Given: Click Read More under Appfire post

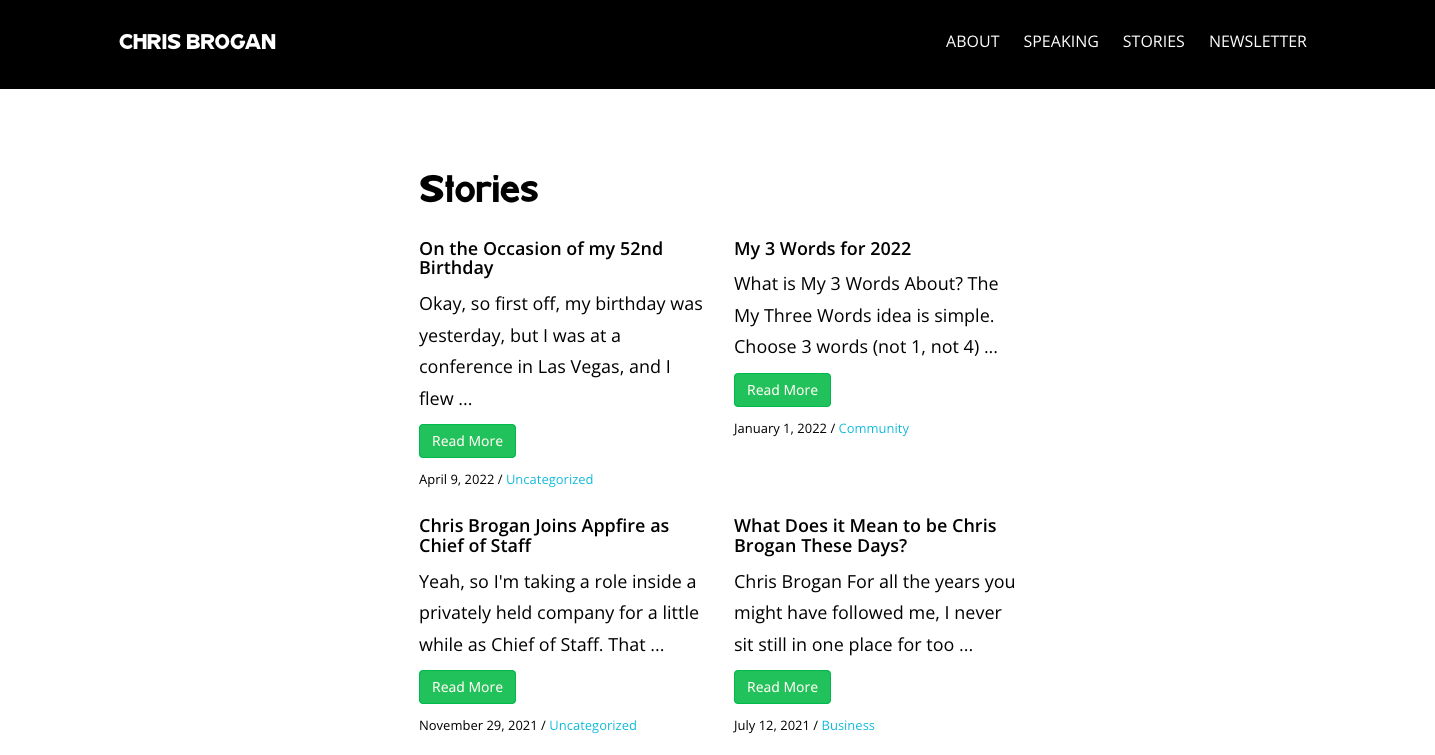Looking at the screenshot, I should click(467, 687).
